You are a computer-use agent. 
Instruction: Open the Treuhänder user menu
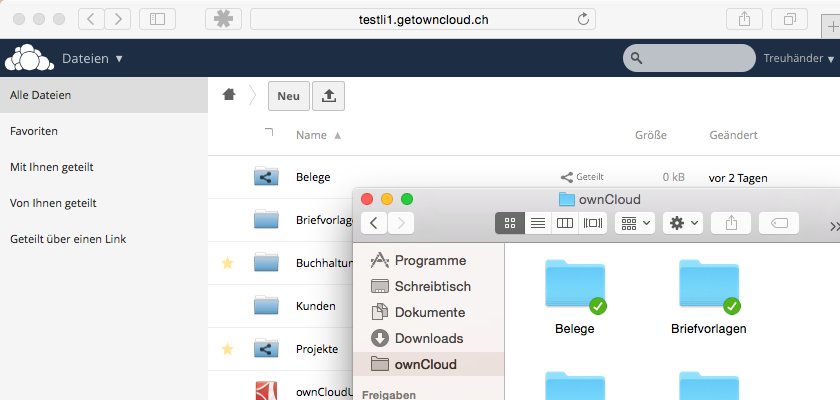pos(799,58)
